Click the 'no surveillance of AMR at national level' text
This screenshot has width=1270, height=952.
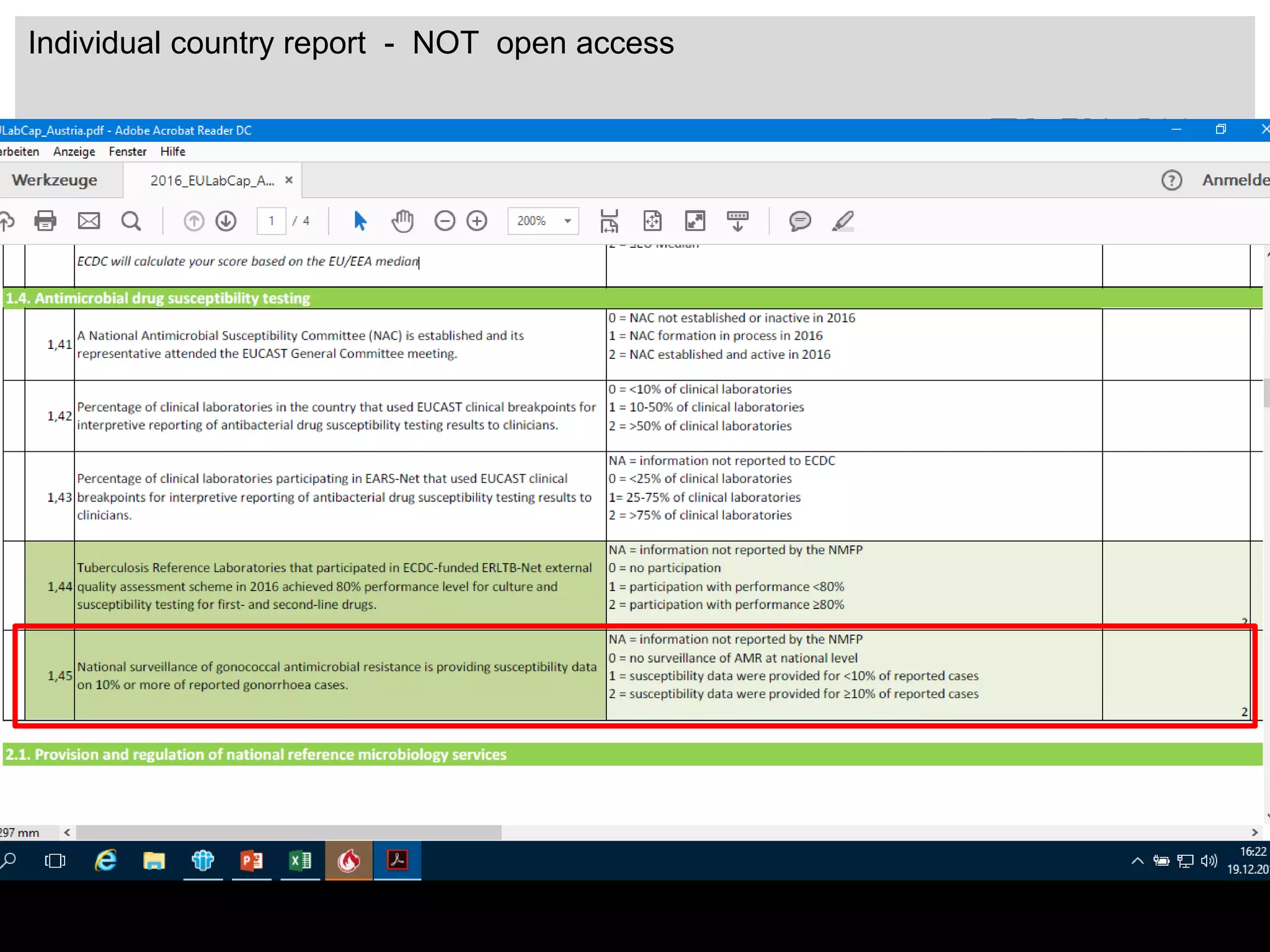pos(744,658)
